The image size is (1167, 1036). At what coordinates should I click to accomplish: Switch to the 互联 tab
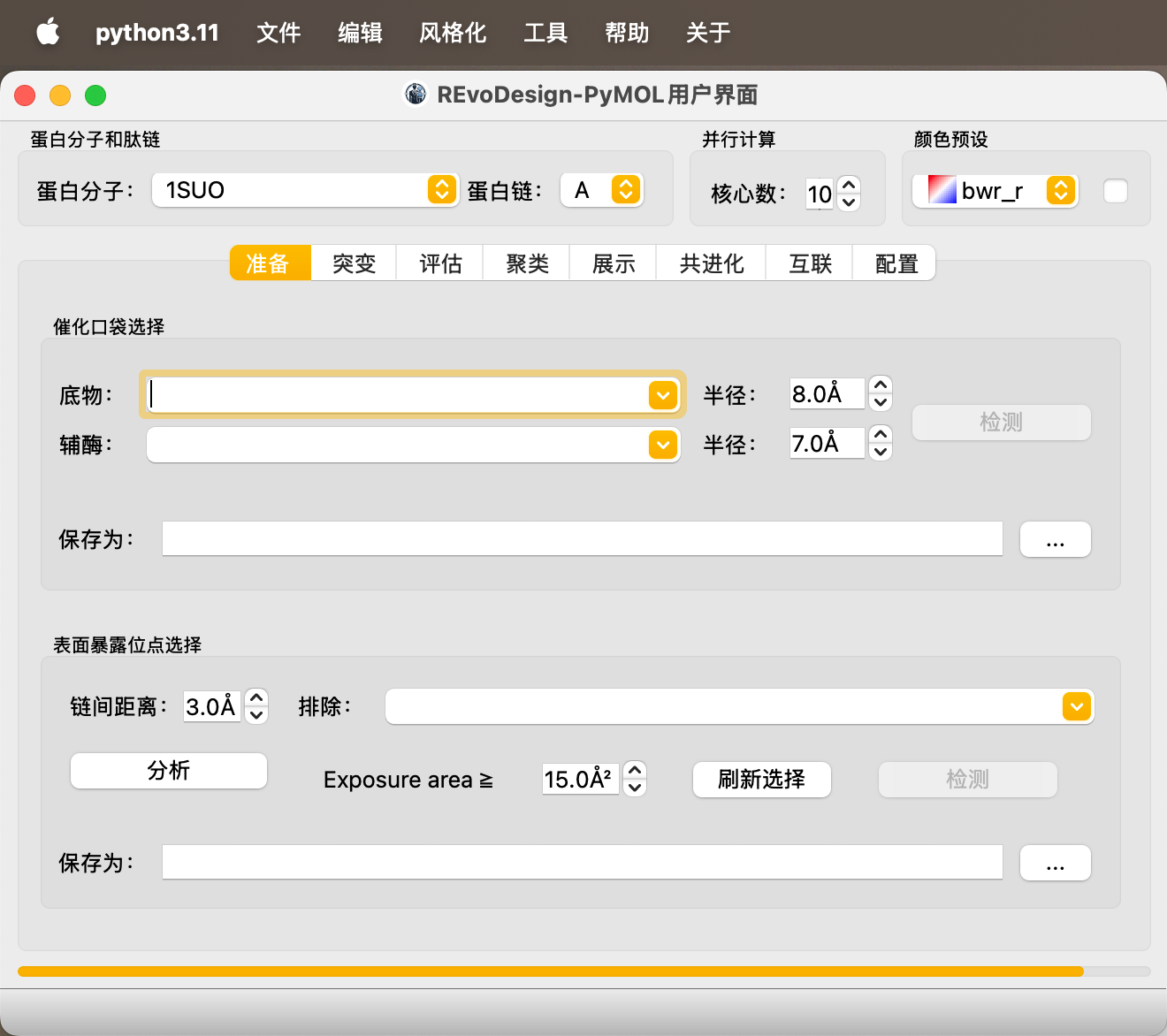click(810, 263)
